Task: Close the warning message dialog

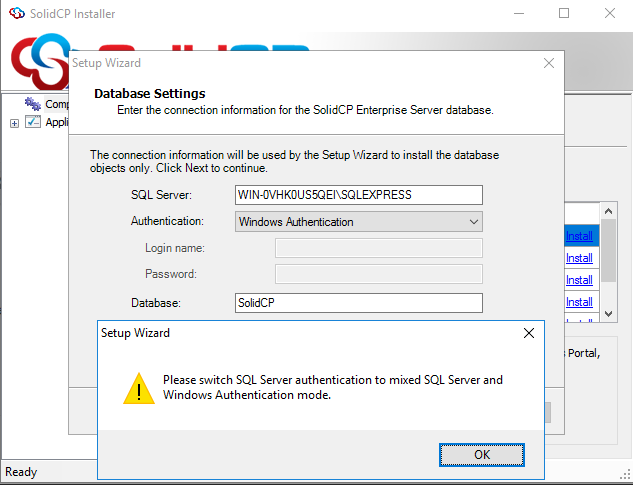Action: pos(529,333)
